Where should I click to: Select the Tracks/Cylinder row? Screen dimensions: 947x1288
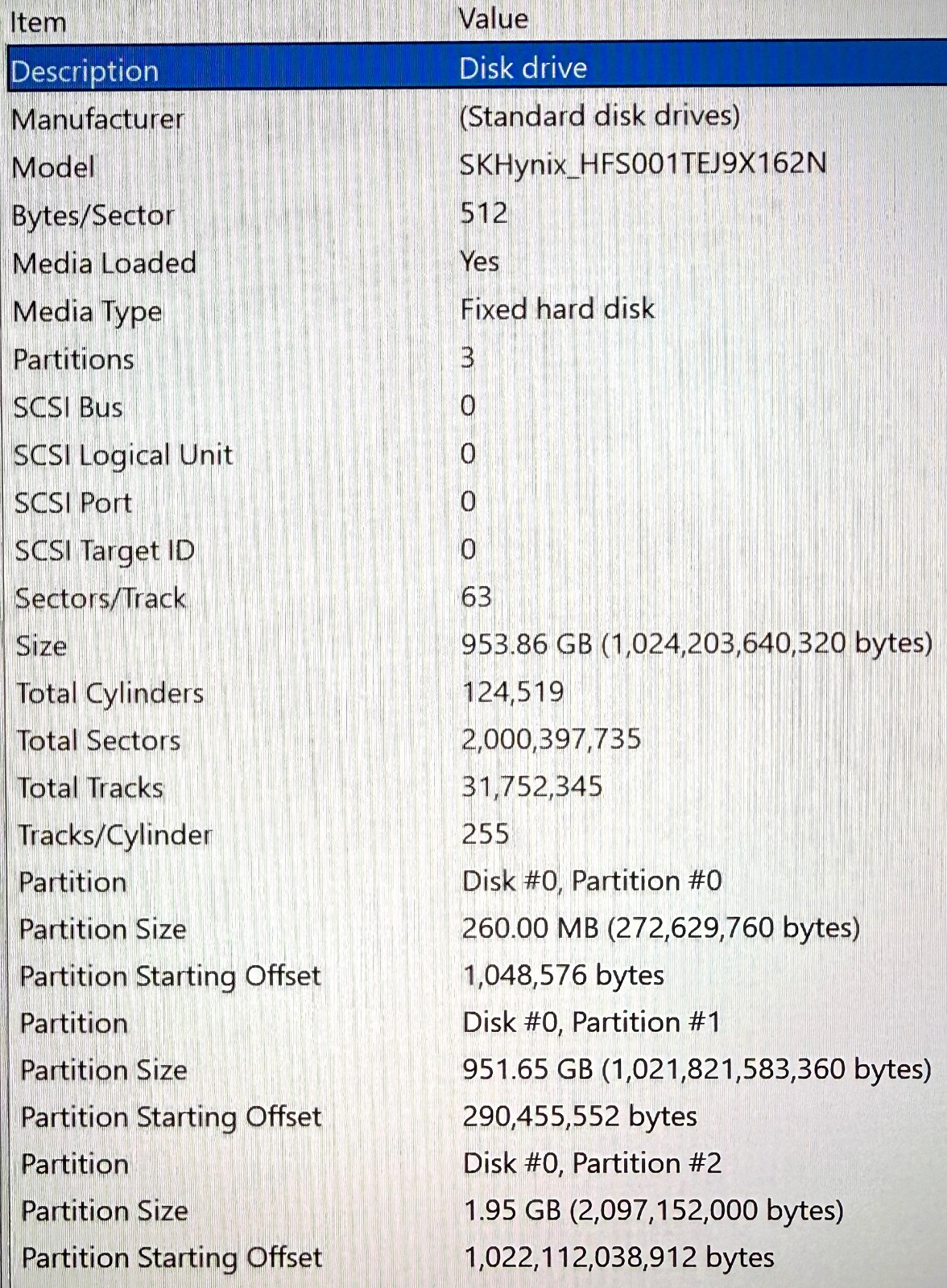477,834
